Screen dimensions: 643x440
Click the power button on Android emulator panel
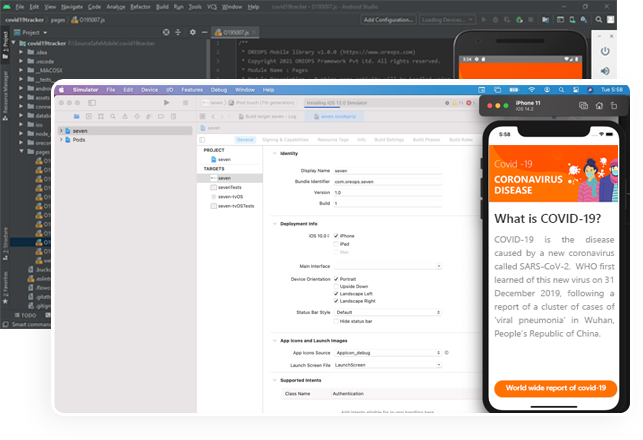(x=605, y=51)
